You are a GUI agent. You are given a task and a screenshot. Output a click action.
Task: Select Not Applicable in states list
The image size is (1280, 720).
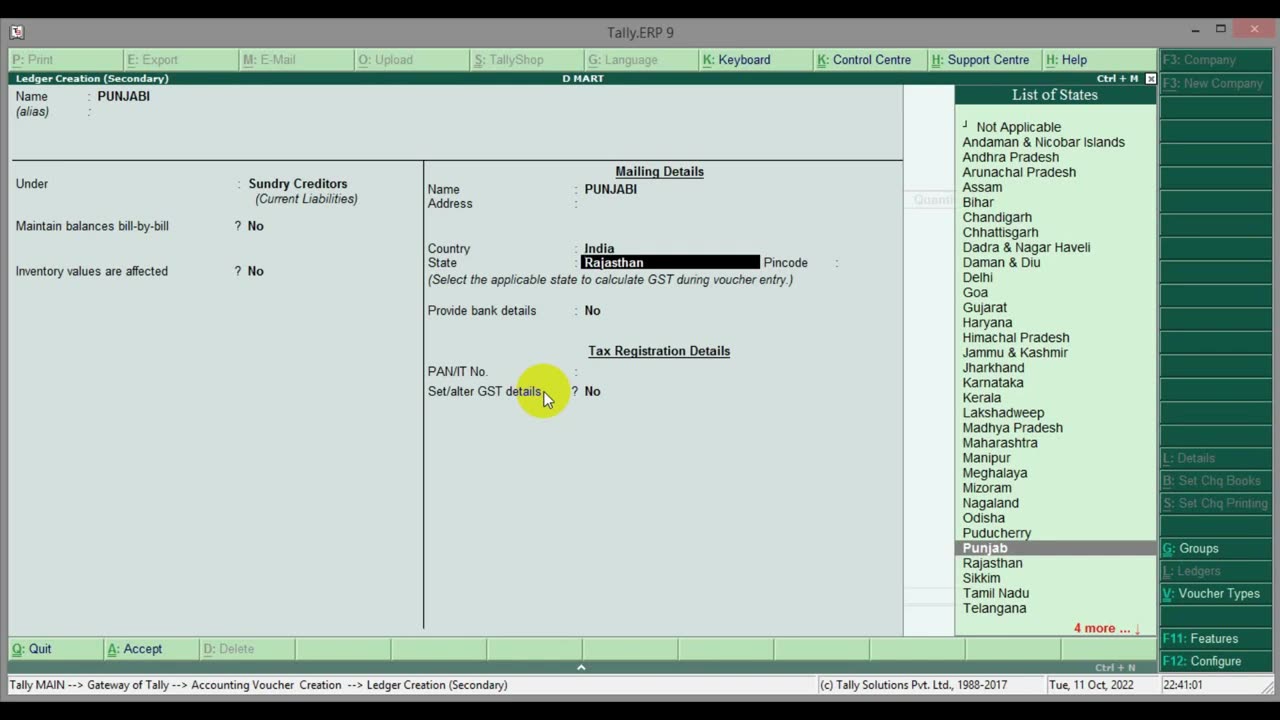(x=1018, y=127)
